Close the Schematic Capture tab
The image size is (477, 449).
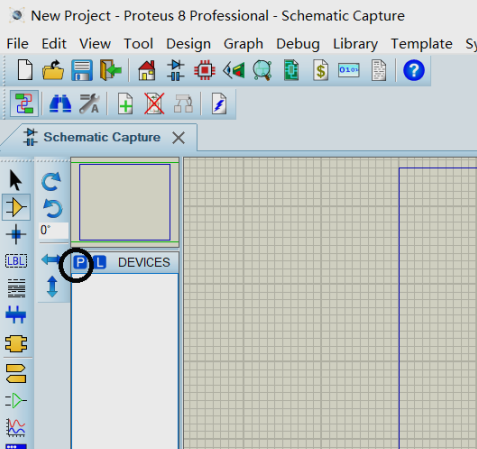[178, 138]
